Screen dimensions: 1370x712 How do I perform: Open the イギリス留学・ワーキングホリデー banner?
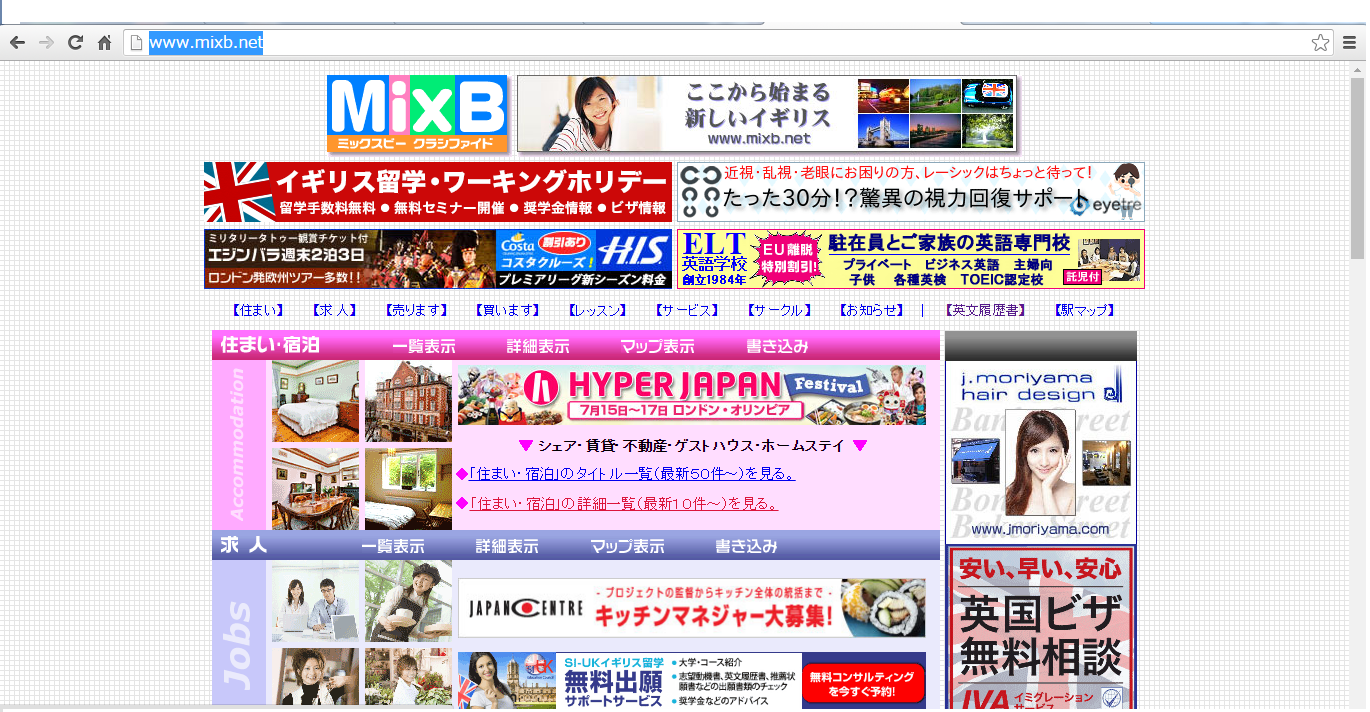point(438,192)
